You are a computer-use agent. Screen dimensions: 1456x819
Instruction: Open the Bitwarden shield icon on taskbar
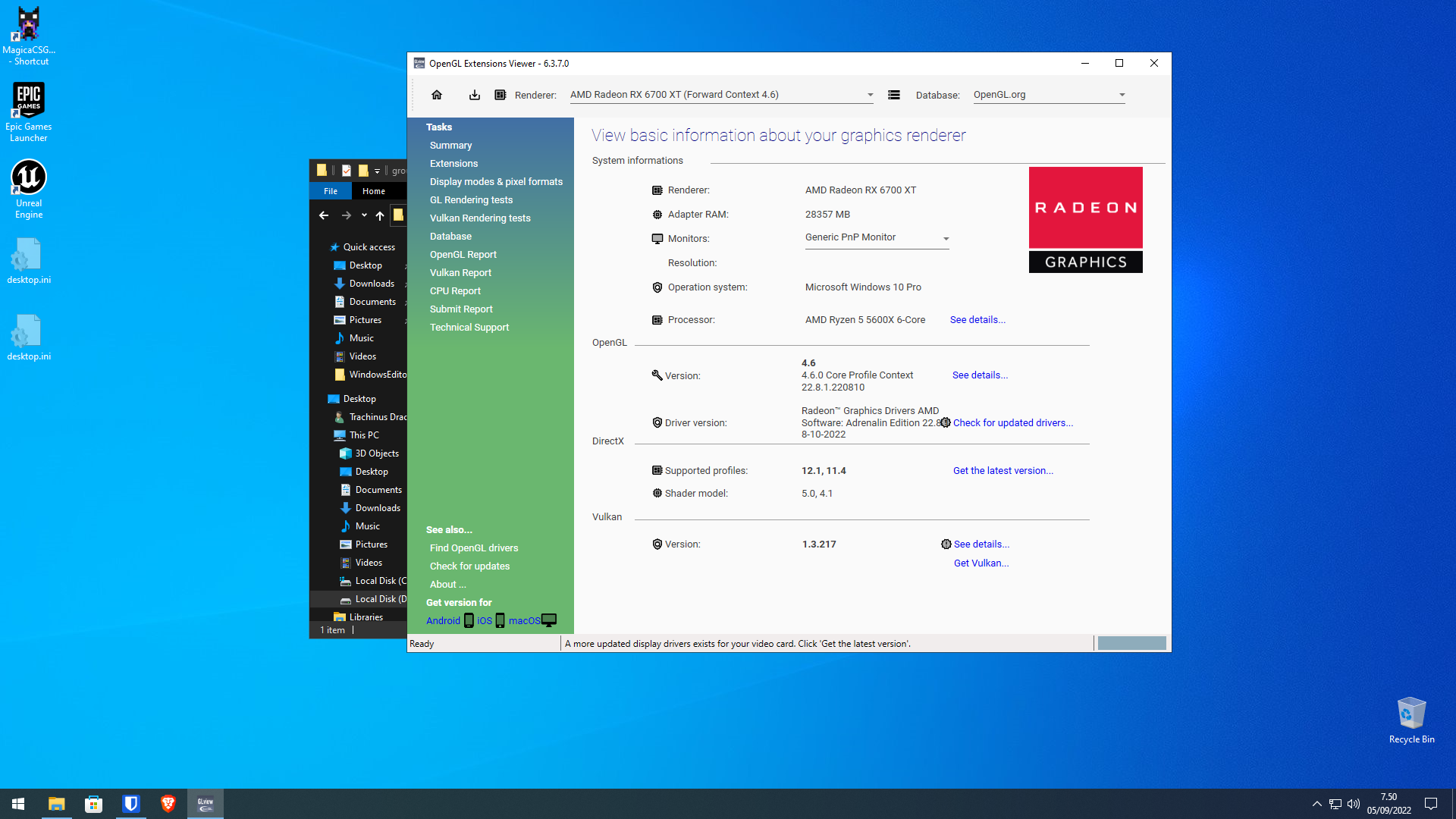pyautogui.click(x=131, y=804)
